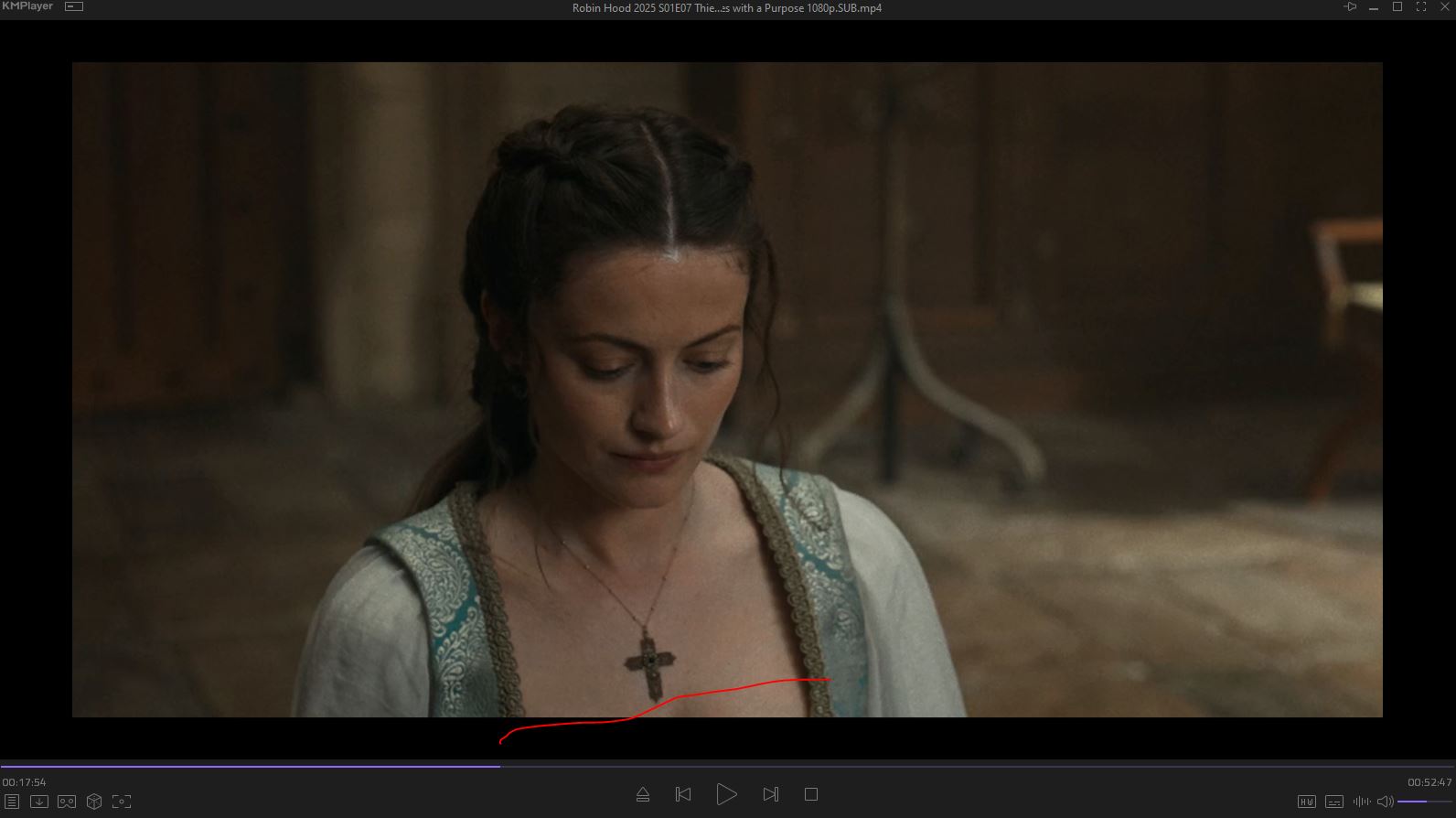Click the download video icon
1456x818 pixels.
coord(39,802)
